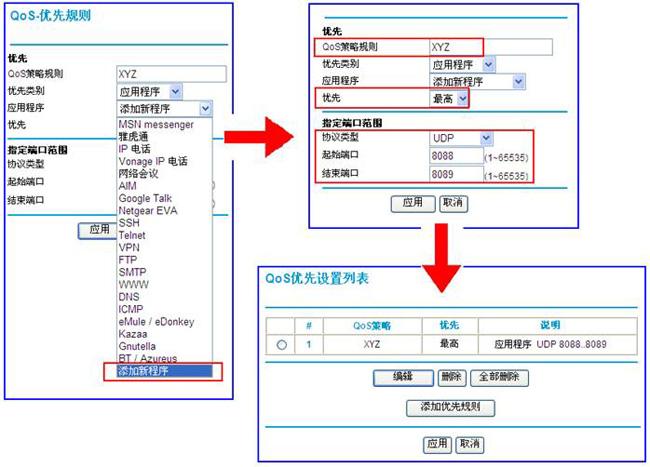
Task: Click 全部删除 button
Action: pos(499,378)
